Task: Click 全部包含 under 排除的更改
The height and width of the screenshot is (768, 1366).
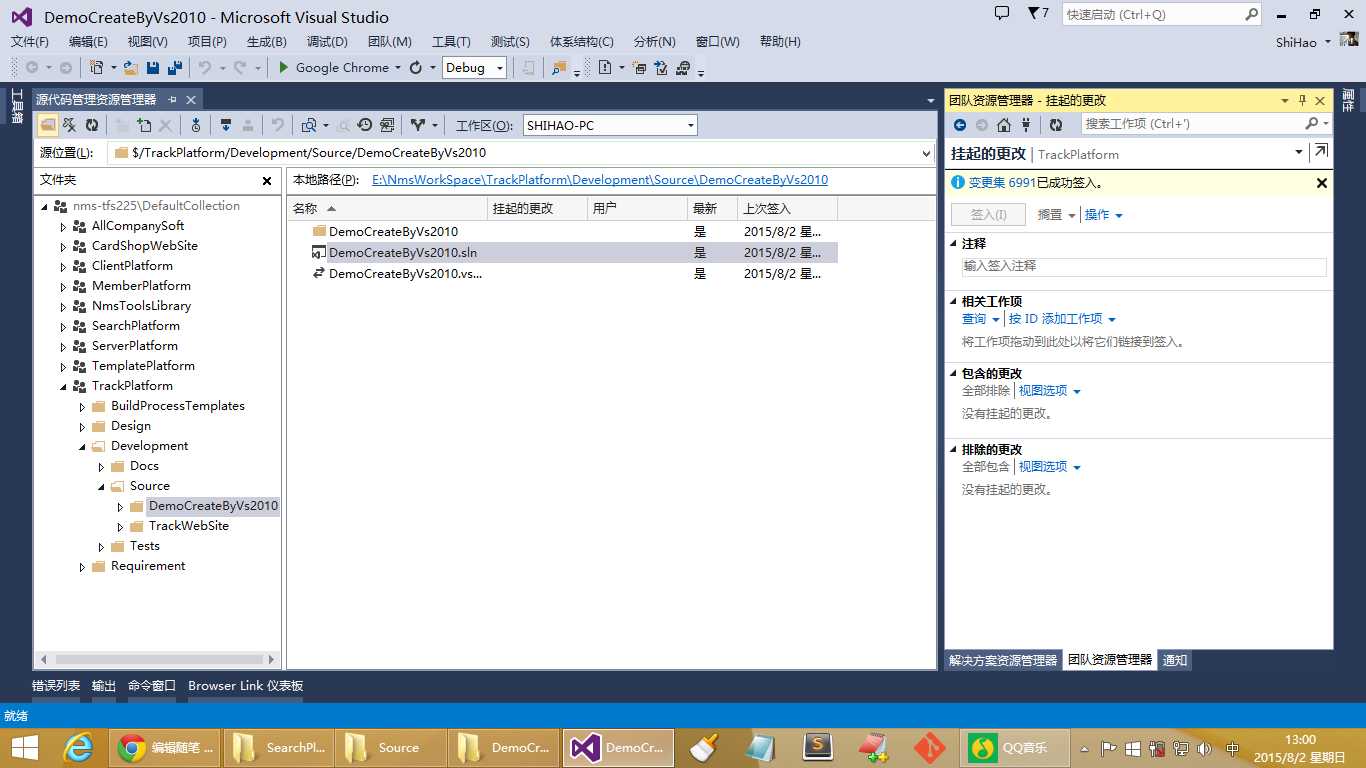Action: [x=986, y=467]
